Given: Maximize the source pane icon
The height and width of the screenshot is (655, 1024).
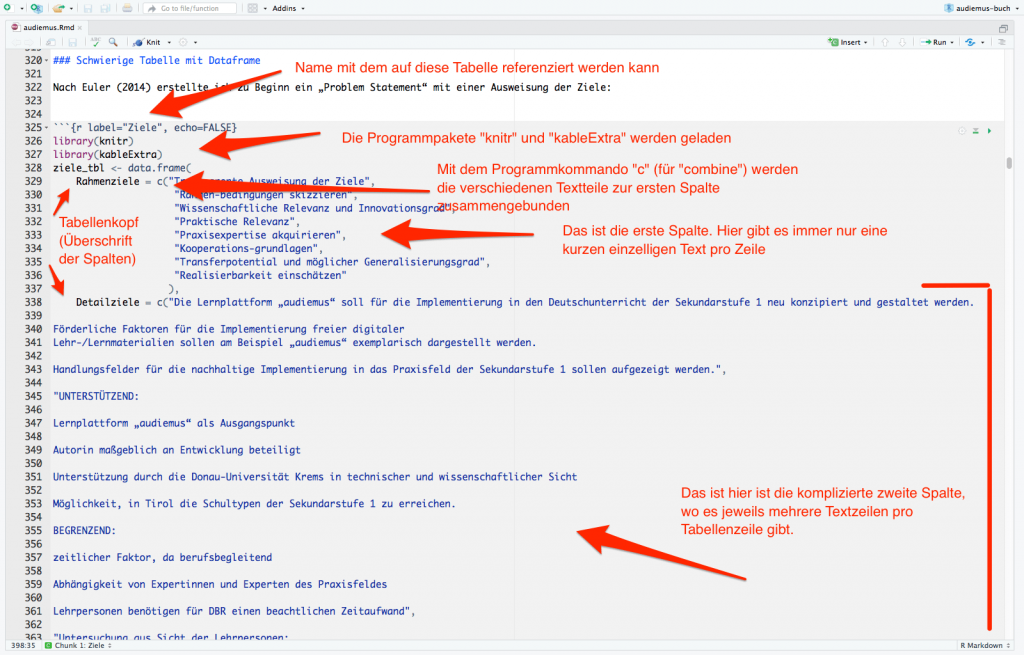Looking at the screenshot, I should pos(1003,28).
